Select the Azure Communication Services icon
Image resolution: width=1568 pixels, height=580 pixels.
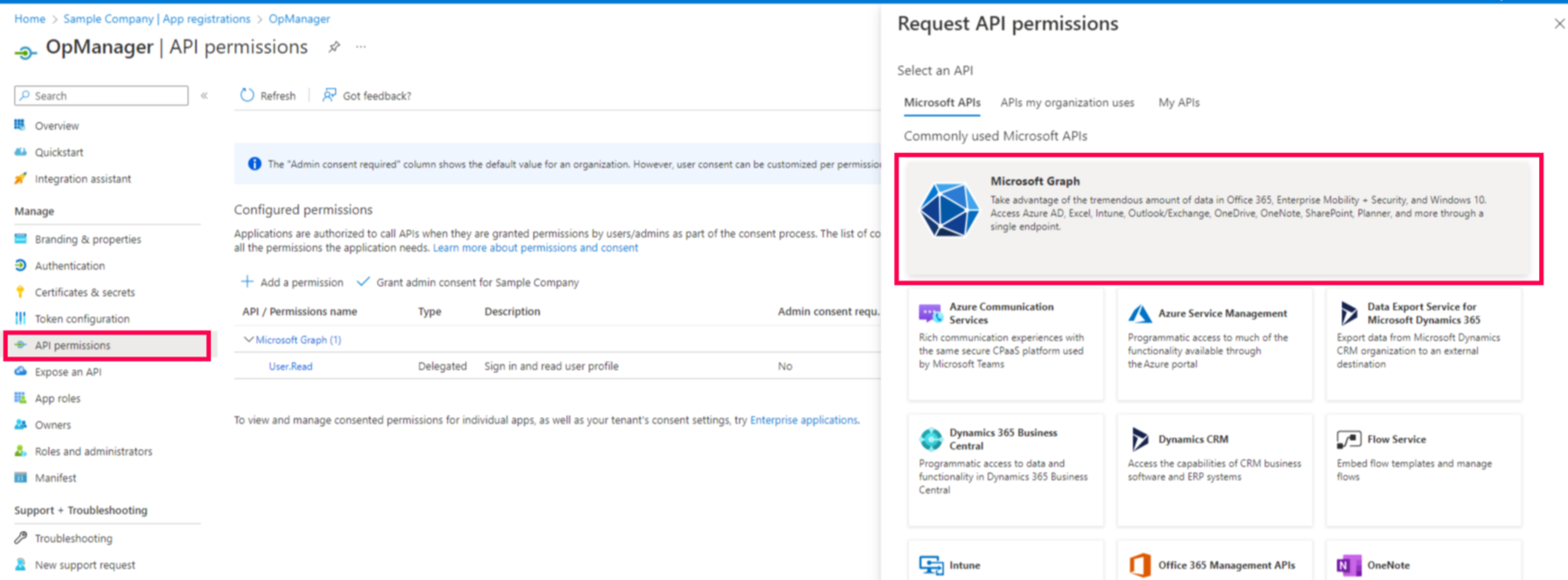[x=930, y=313]
